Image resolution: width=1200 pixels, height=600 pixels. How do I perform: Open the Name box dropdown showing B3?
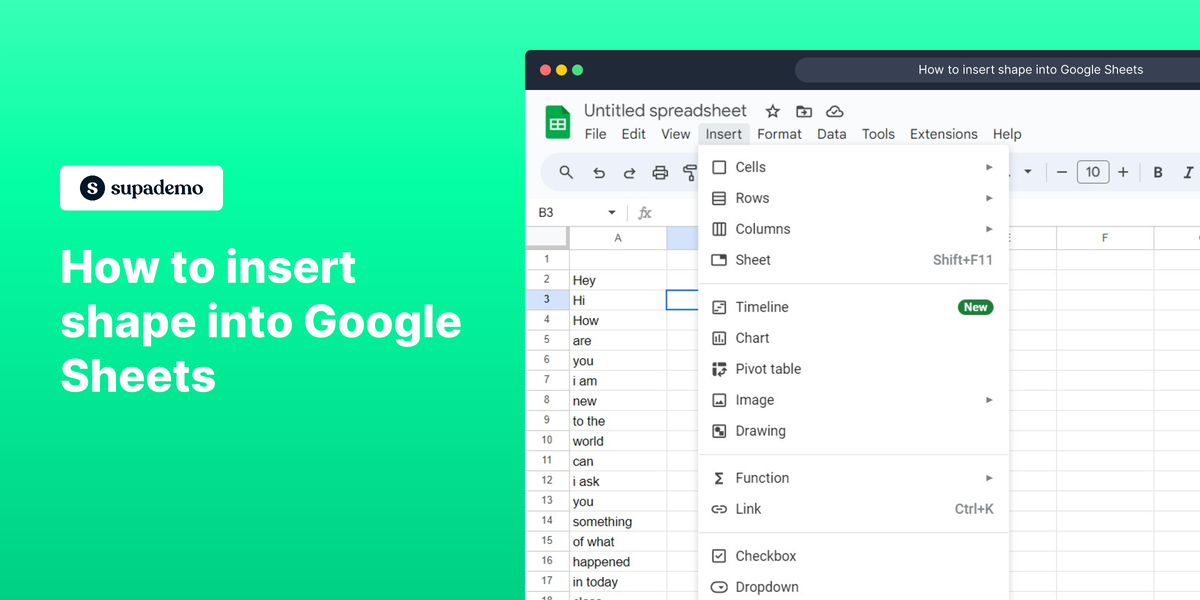tap(613, 212)
